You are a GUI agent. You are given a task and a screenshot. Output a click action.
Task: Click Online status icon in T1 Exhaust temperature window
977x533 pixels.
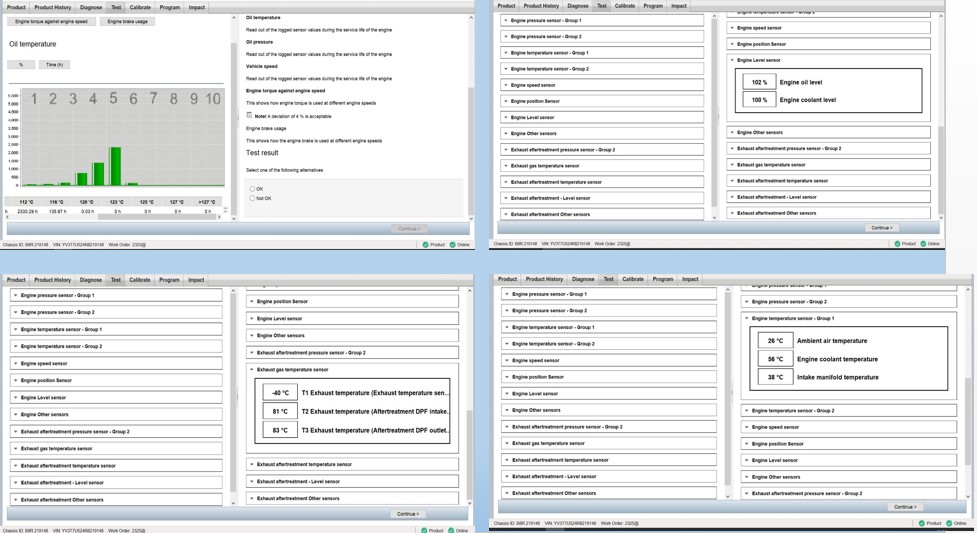451,530
